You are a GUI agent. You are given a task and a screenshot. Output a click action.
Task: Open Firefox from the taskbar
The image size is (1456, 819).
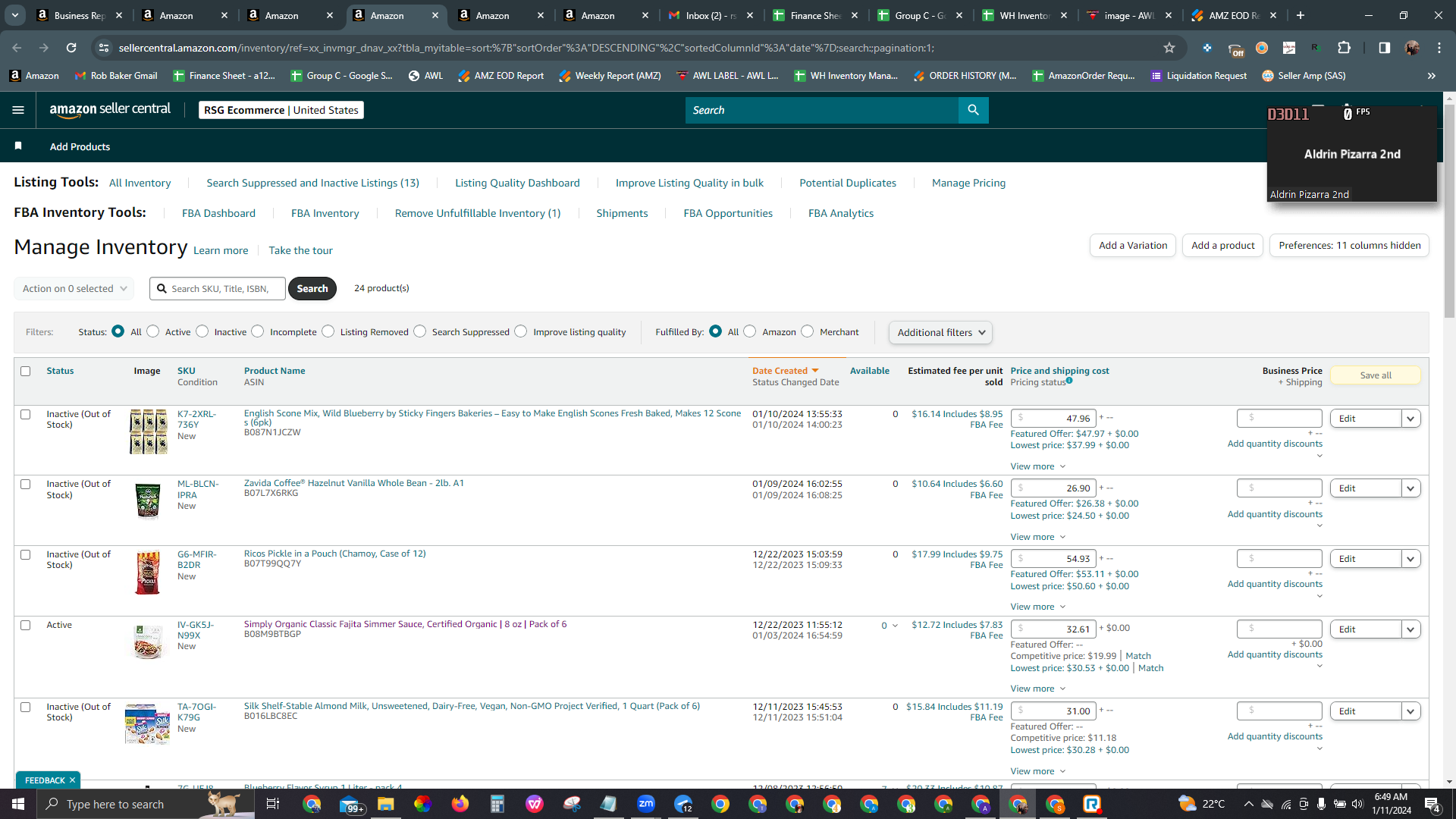click(x=460, y=804)
